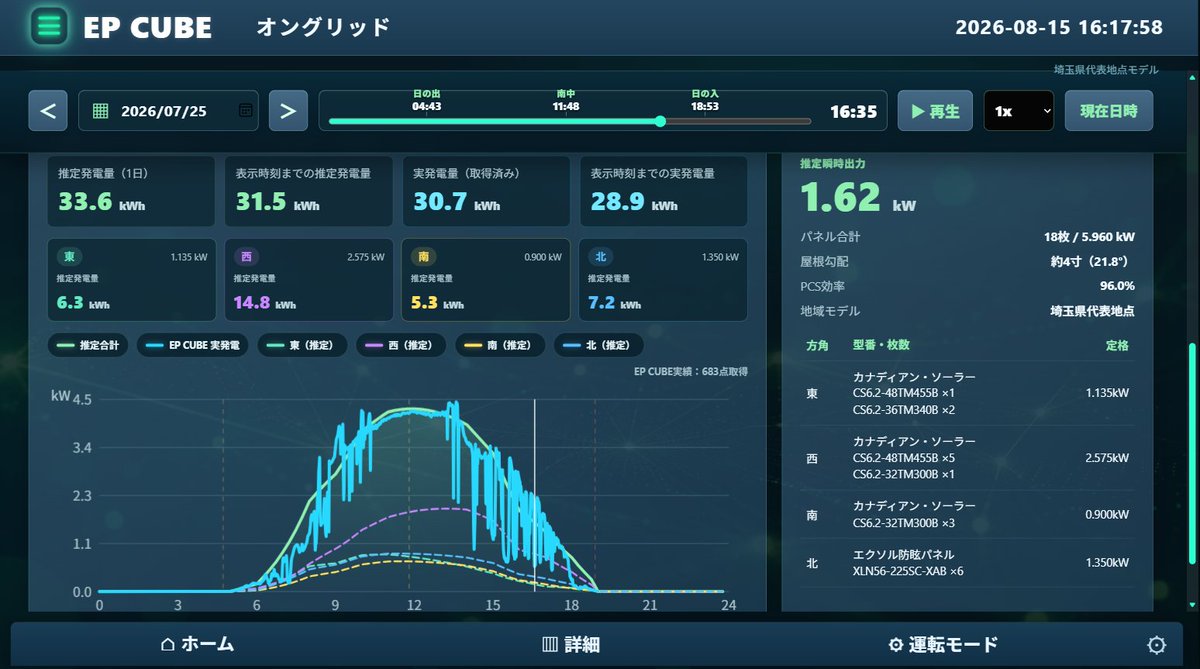Click the 16:35 displayed time
Viewport: 1200px width, 669px height.
click(x=853, y=111)
